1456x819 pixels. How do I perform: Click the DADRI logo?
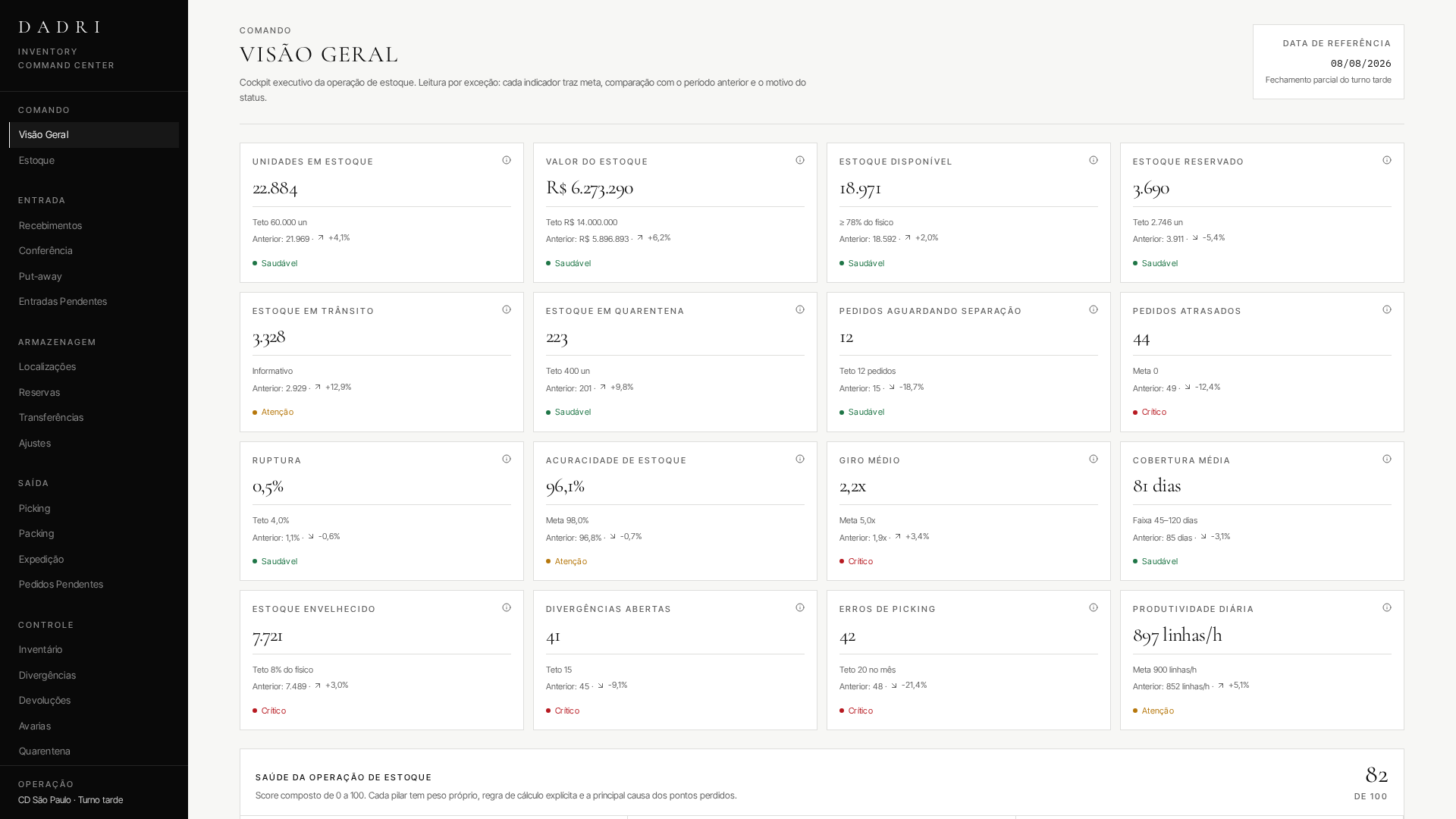tap(60, 27)
